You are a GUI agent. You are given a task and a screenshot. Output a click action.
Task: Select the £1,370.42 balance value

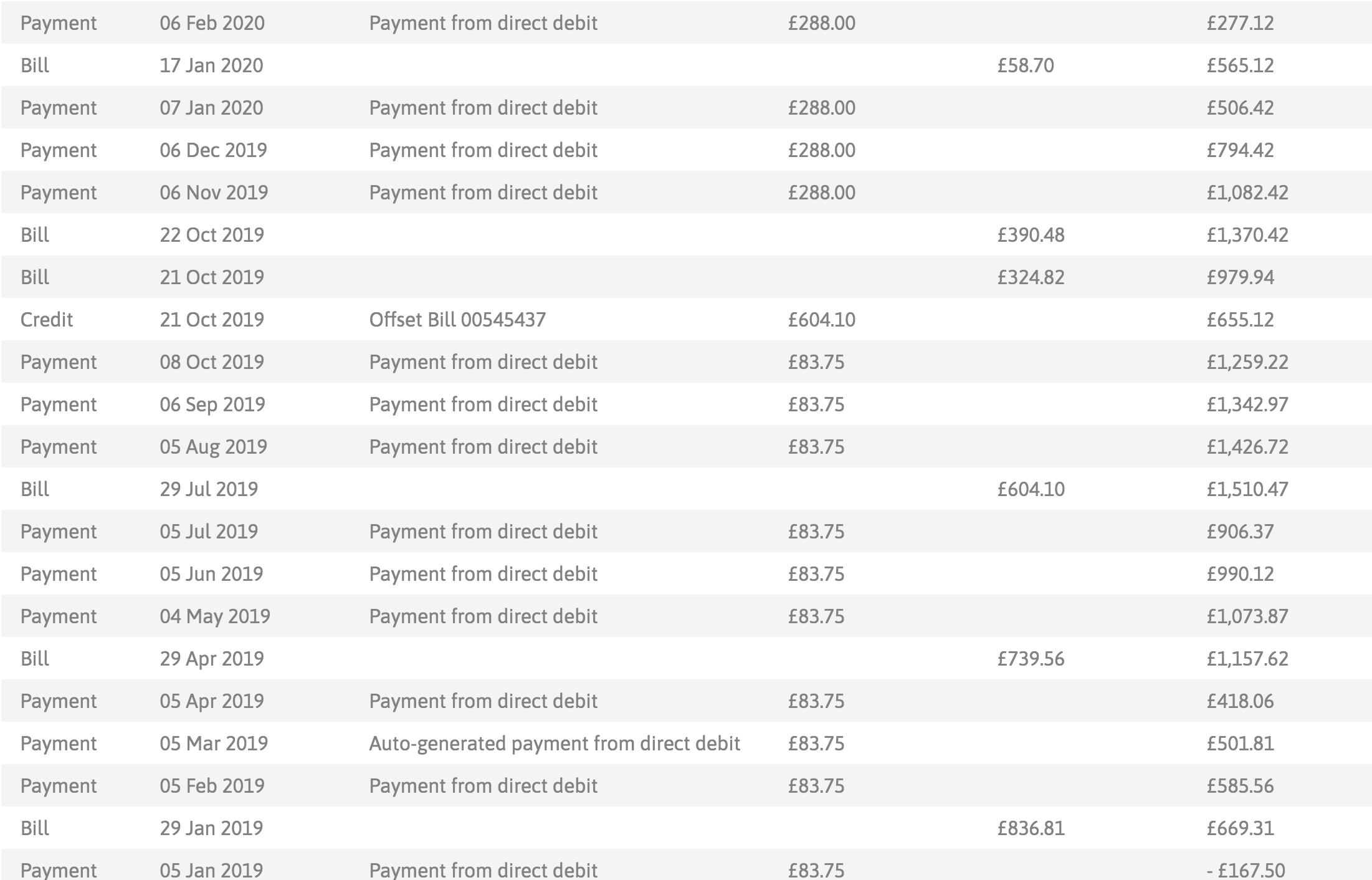[1247, 235]
